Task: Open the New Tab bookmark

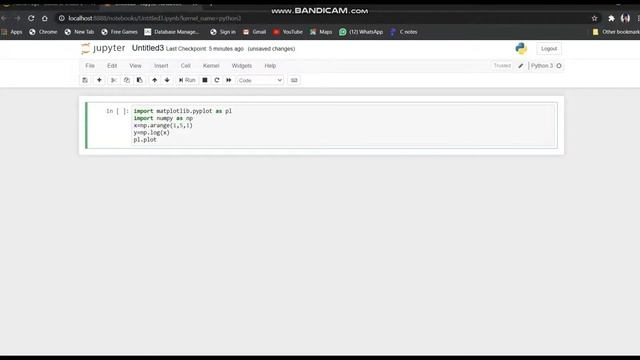Action: tap(79, 32)
